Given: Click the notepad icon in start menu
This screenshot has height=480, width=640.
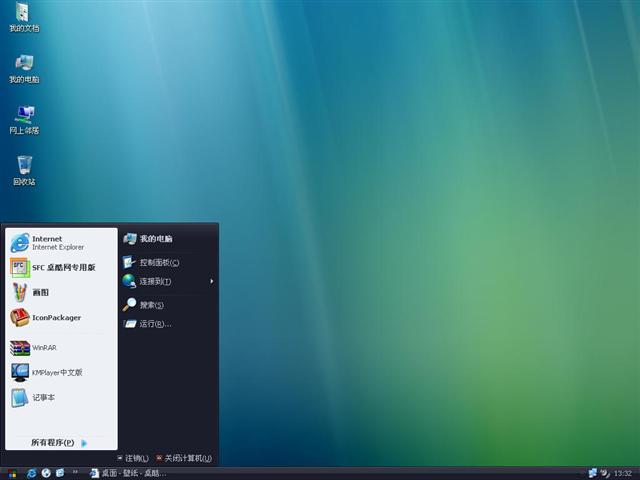Looking at the screenshot, I should point(20,398).
